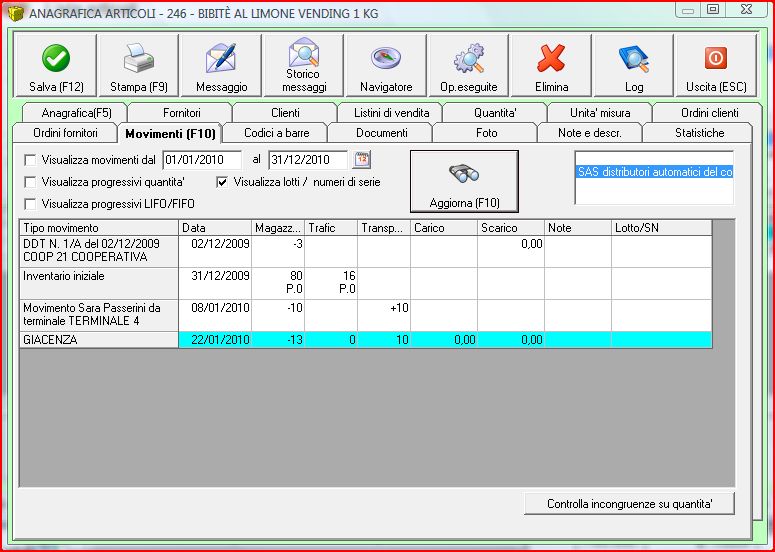Click the highlighted date 22/01/2010
The image size is (775, 552).
click(x=215, y=340)
